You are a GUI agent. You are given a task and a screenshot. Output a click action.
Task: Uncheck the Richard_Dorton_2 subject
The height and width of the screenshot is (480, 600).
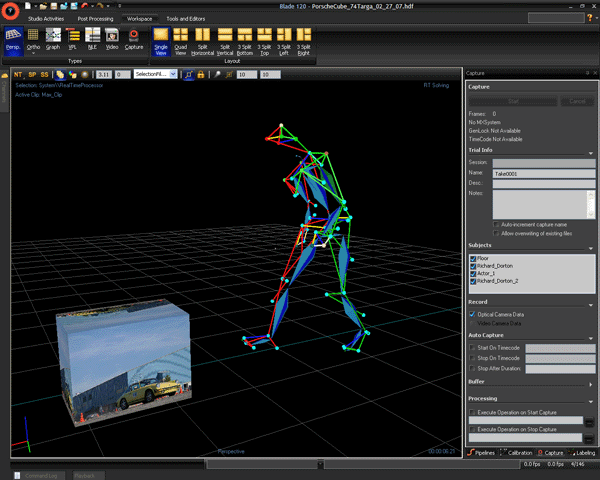tap(473, 281)
